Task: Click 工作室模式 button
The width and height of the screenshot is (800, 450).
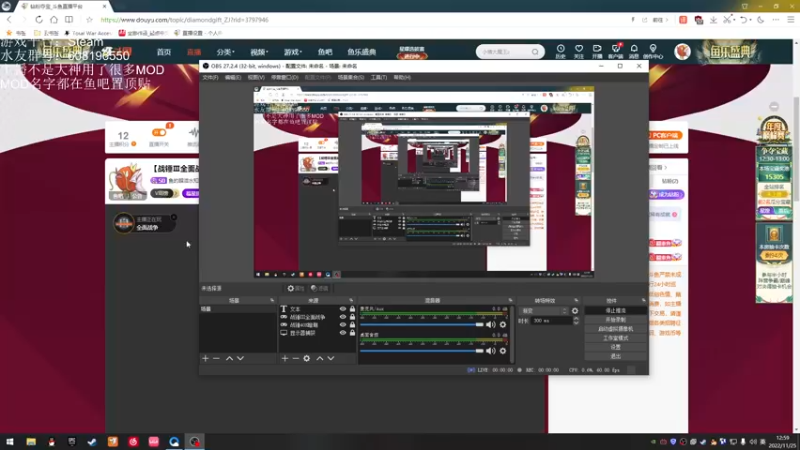Action: [x=615, y=338]
